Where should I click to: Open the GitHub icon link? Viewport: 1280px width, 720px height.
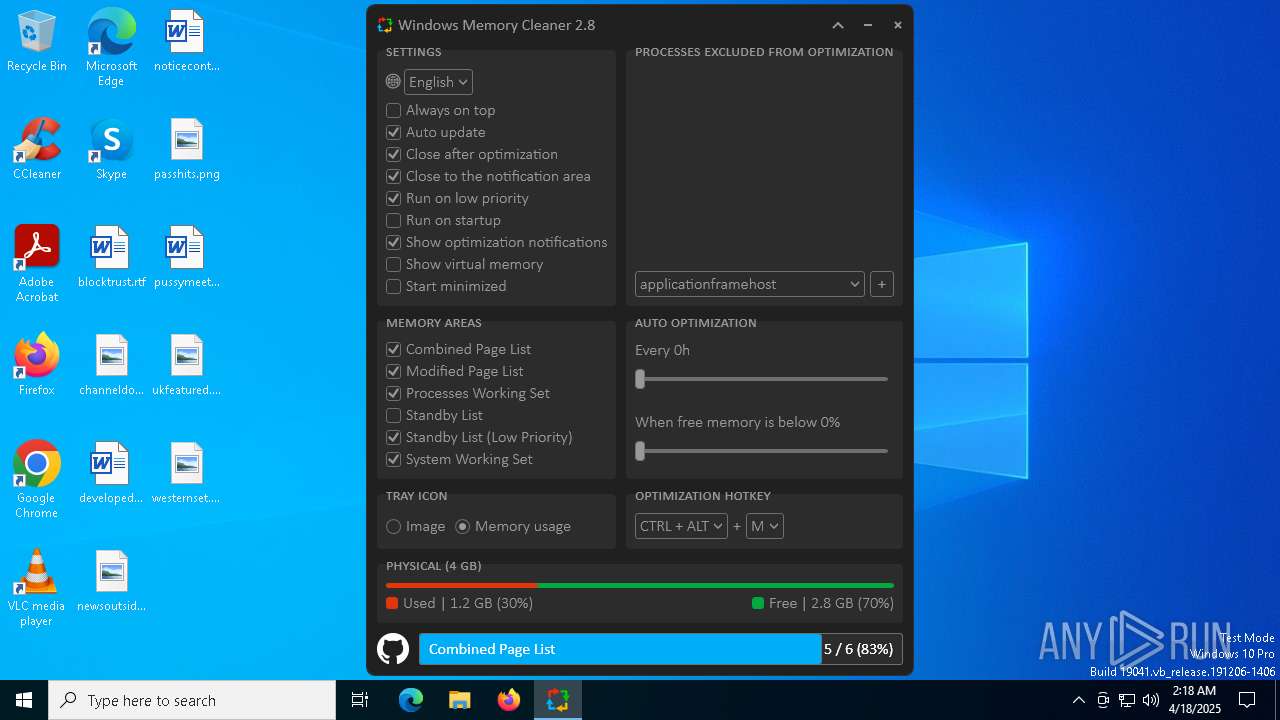[x=393, y=649]
